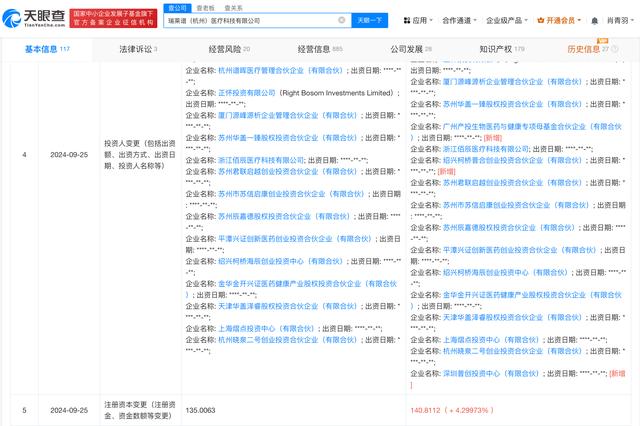
Task: Go to the 经营风险 tab
Action: 230,48
